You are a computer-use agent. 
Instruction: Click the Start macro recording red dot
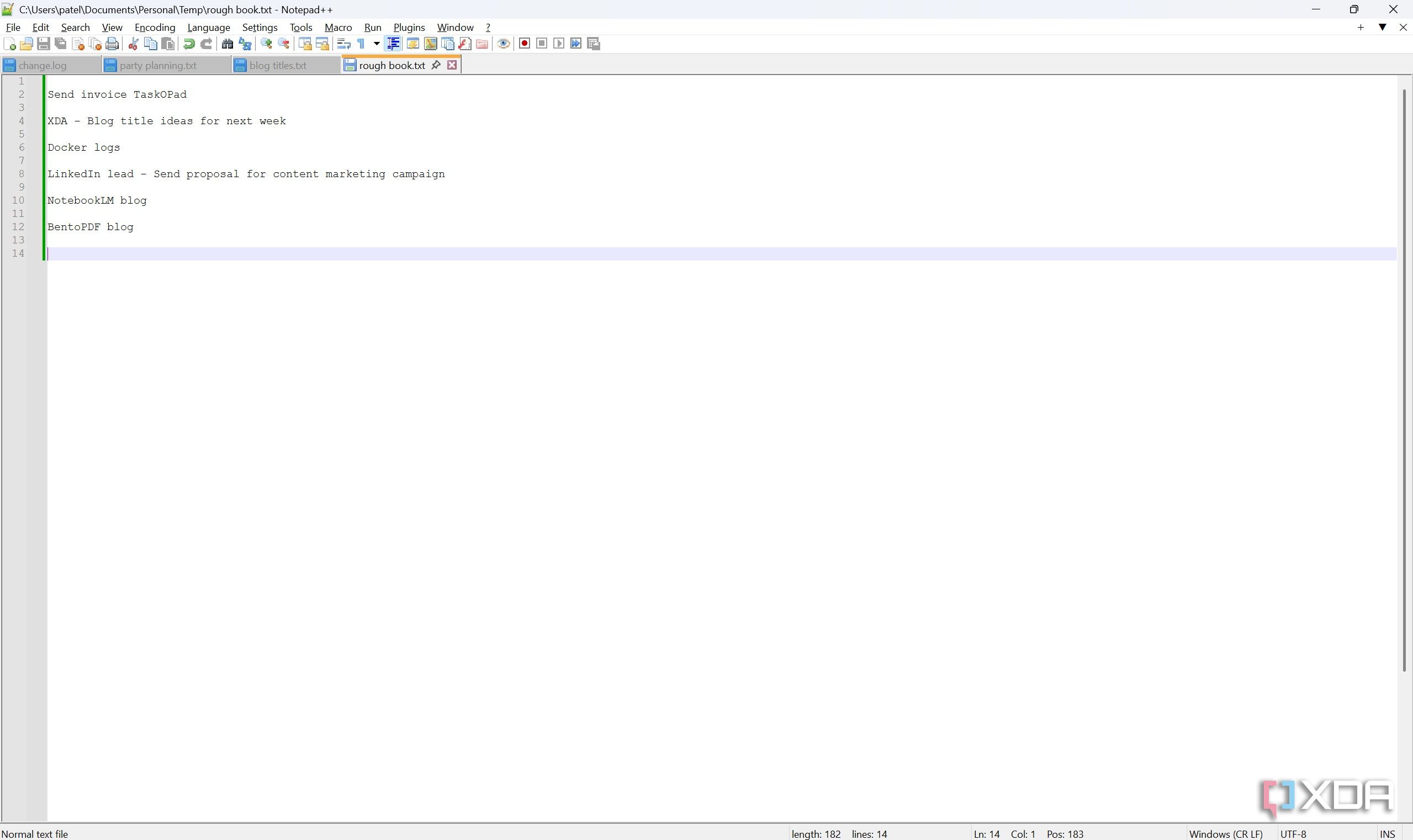coord(525,44)
